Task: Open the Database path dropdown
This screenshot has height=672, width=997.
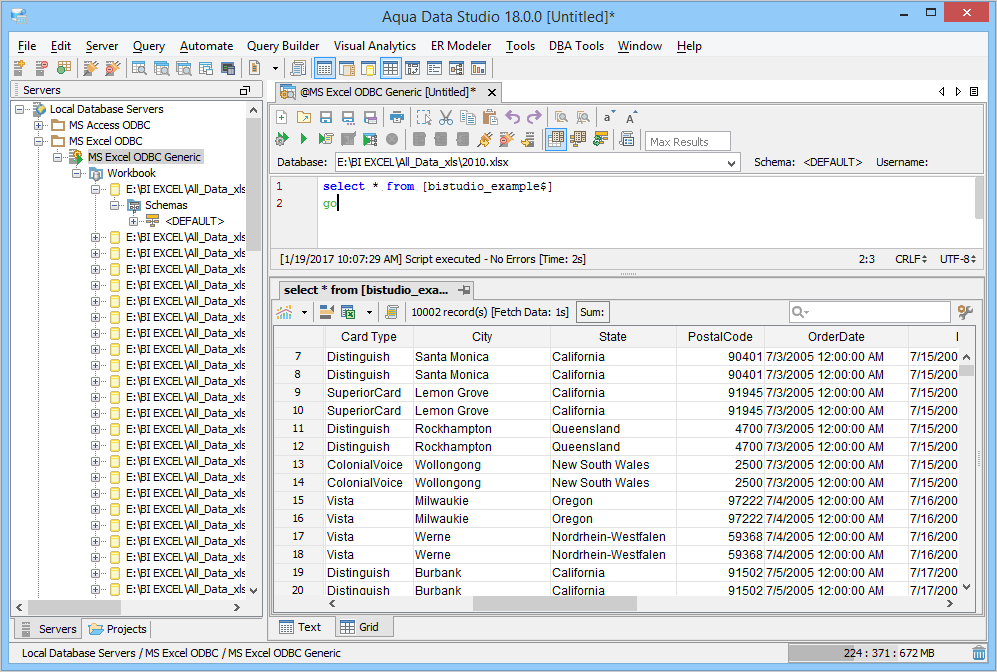Action: click(731, 162)
